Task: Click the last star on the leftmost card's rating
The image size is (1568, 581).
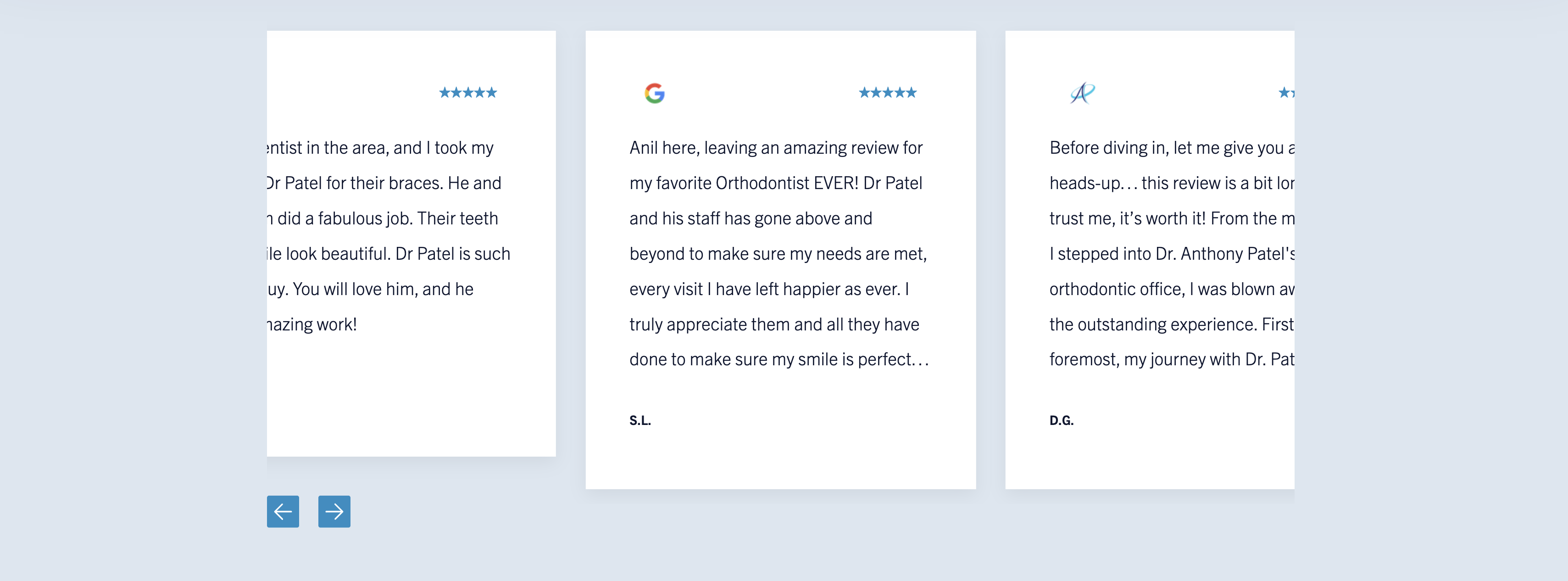Action: pyautogui.click(x=491, y=93)
